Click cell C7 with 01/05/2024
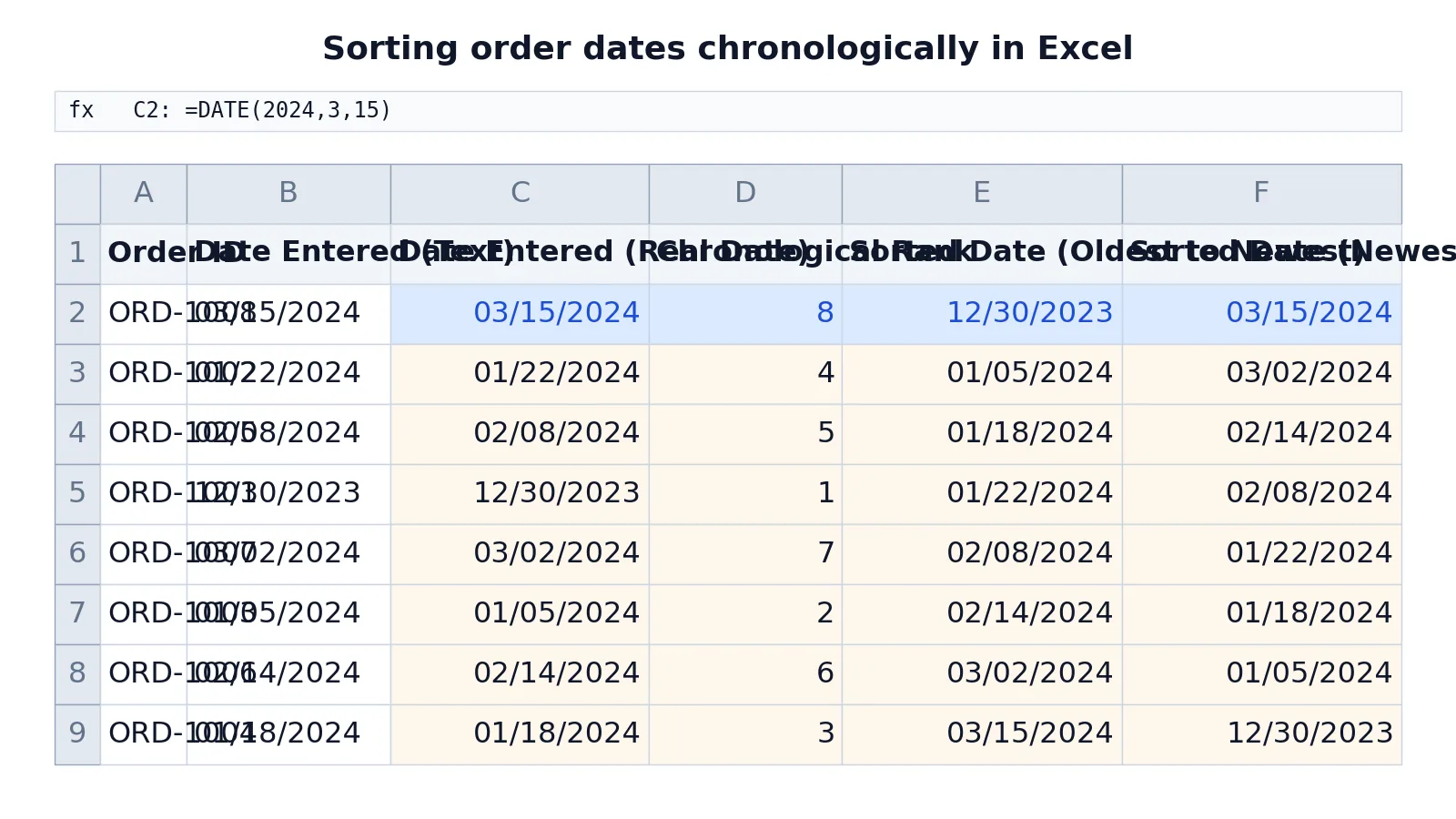Screen dimensions: 1456x819 point(520,614)
